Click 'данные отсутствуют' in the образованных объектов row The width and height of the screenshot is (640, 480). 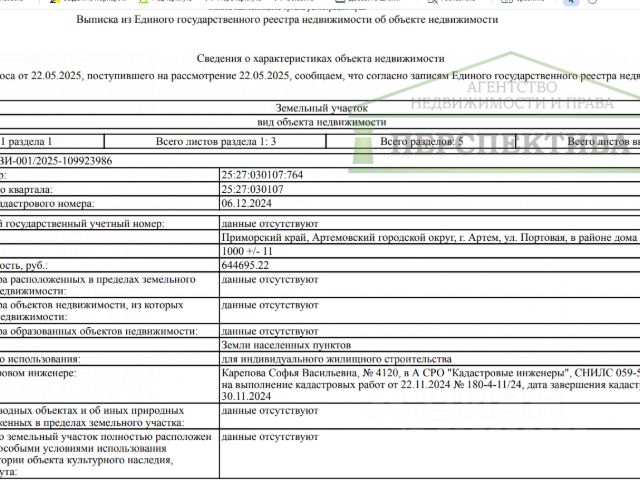(270, 331)
